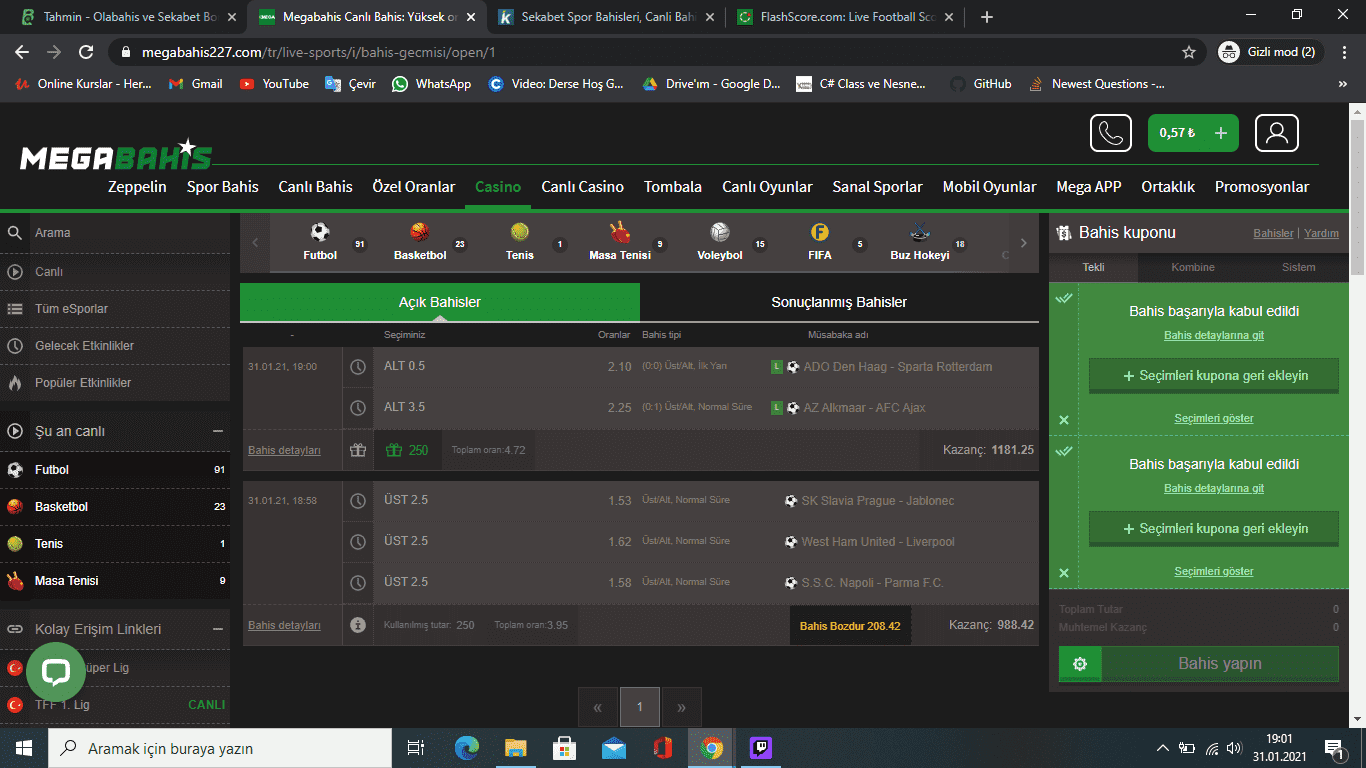Open Canlı Bahis in main navigation
The width and height of the screenshot is (1366, 768).
(315, 187)
